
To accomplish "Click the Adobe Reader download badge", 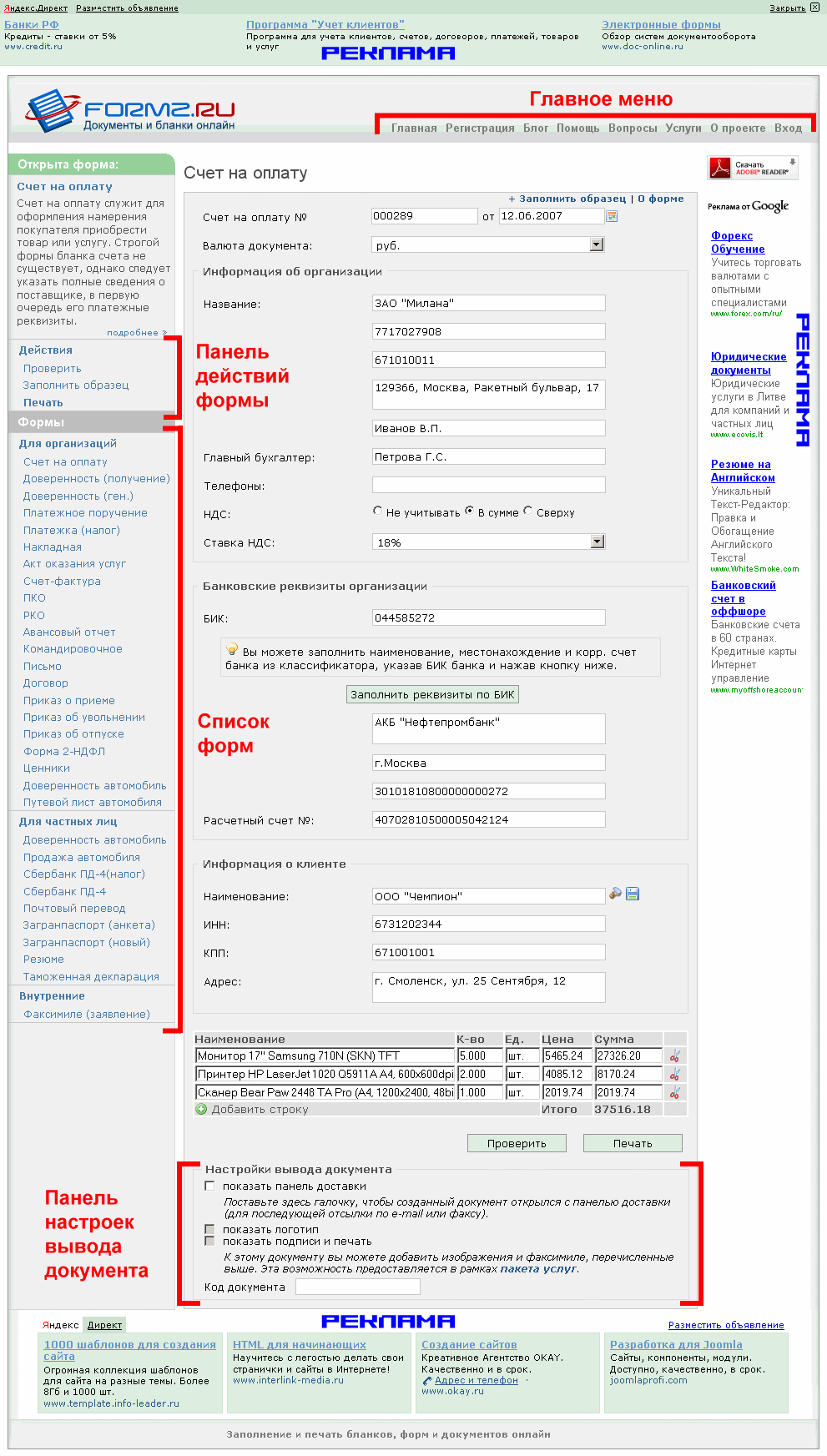I will point(753,168).
